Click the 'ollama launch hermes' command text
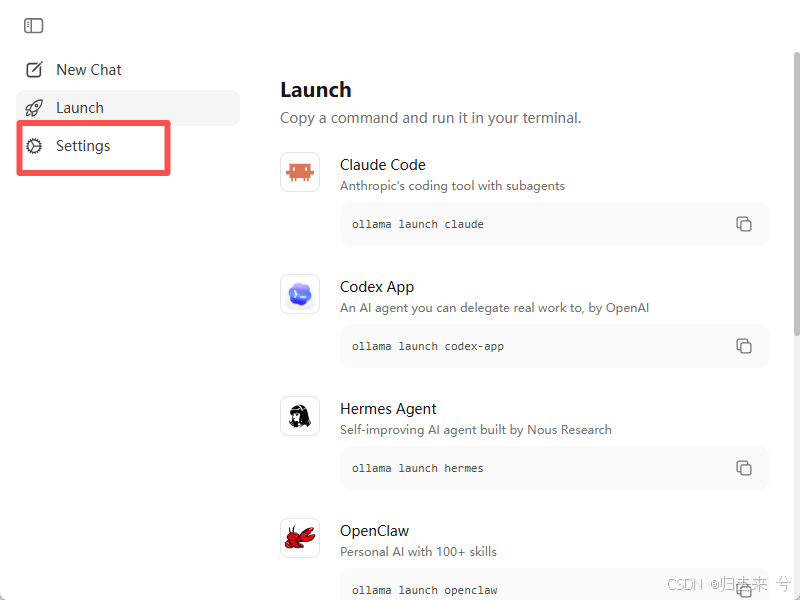This screenshot has height=600, width=800. tap(418, 468)
